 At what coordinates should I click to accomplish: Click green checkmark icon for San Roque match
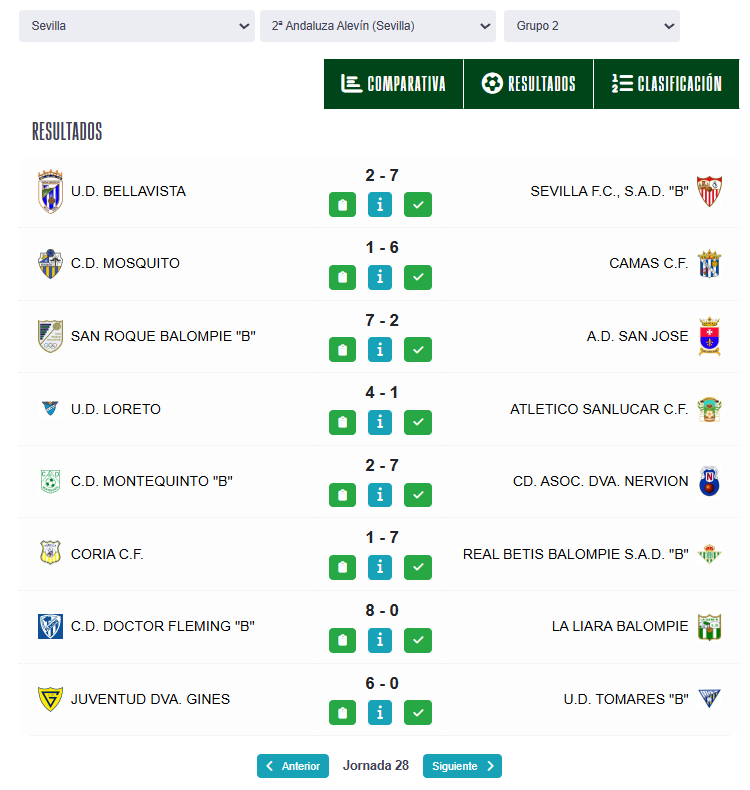(418, 350)
